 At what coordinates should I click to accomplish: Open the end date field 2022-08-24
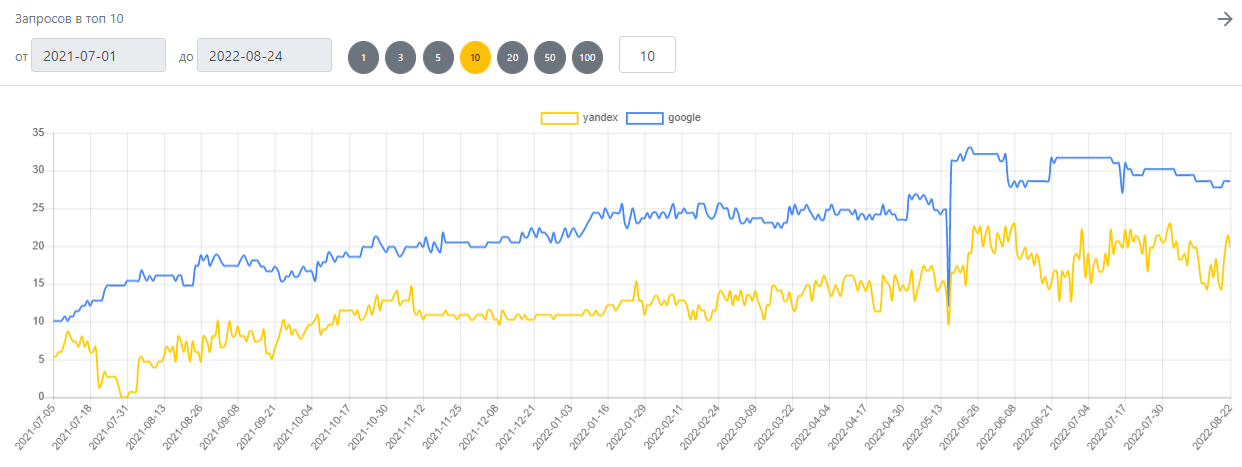click(264, 55)
